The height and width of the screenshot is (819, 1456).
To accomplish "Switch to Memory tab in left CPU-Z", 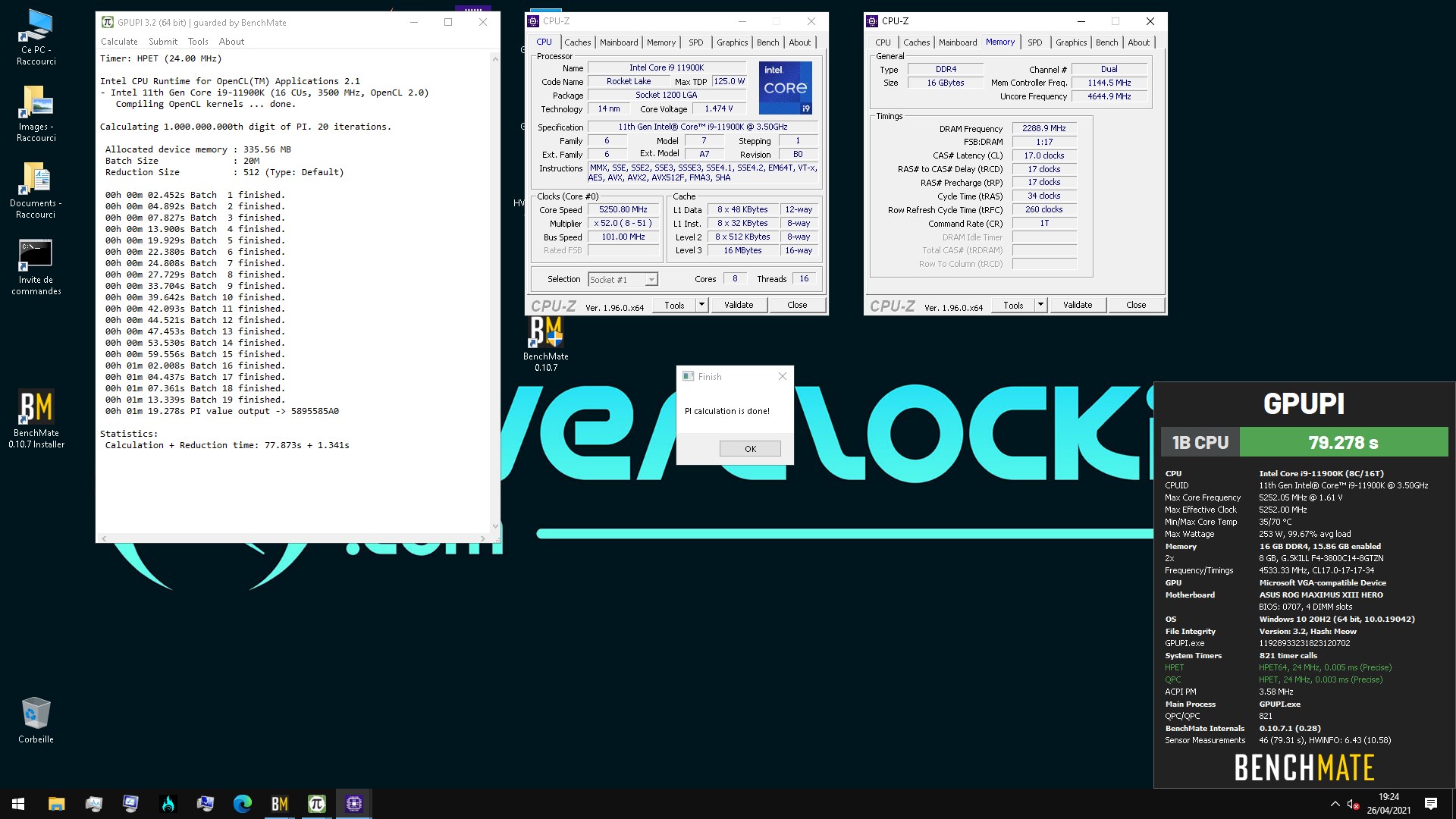I will pos(661,42).
